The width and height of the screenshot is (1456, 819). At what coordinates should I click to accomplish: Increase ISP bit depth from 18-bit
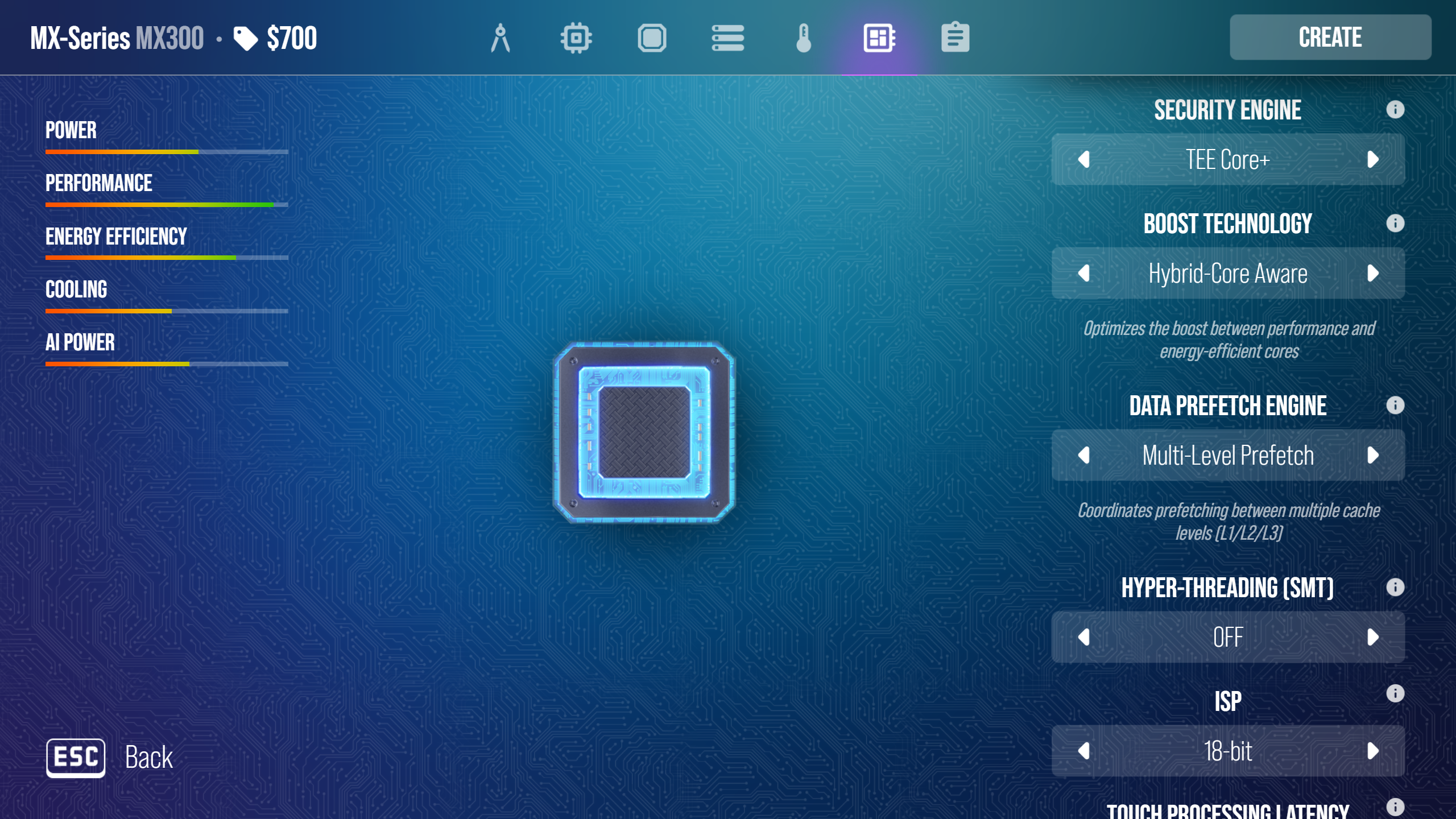point(1372,751)
